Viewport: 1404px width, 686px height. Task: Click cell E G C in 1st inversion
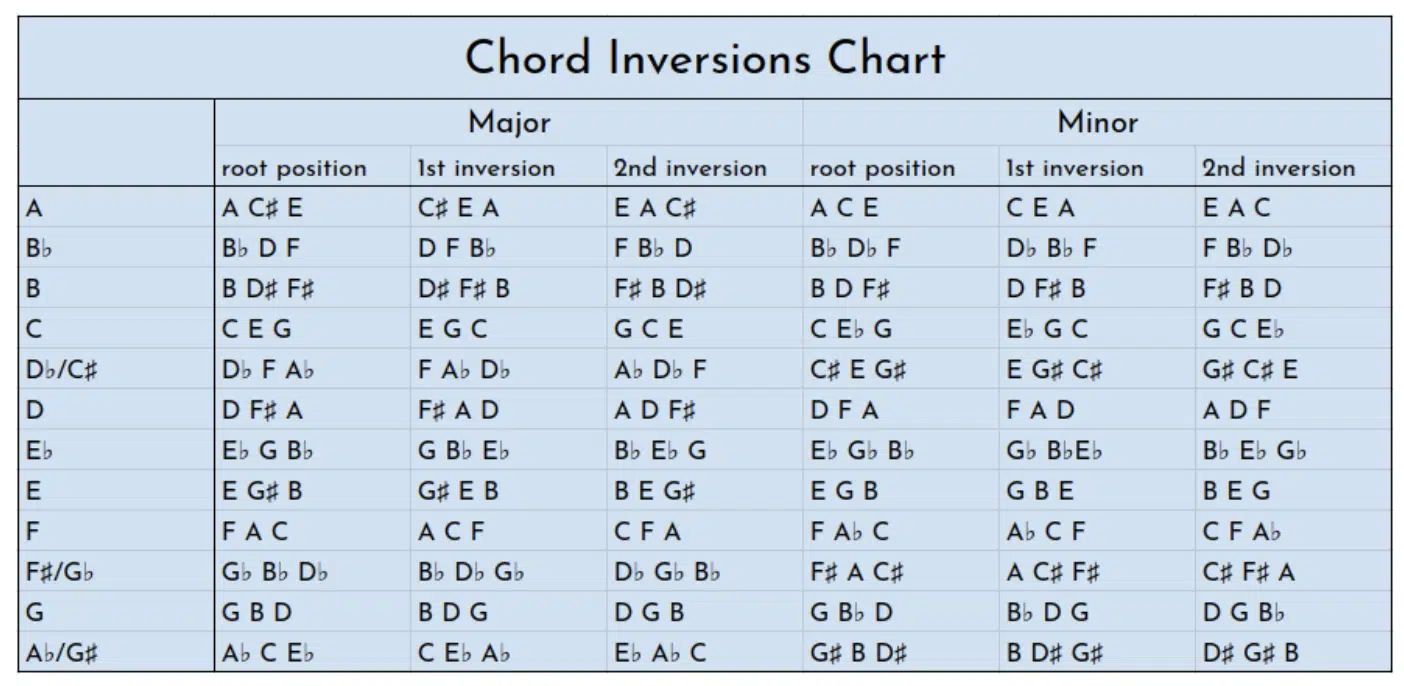pyautogui.click(x=452, y=330)
